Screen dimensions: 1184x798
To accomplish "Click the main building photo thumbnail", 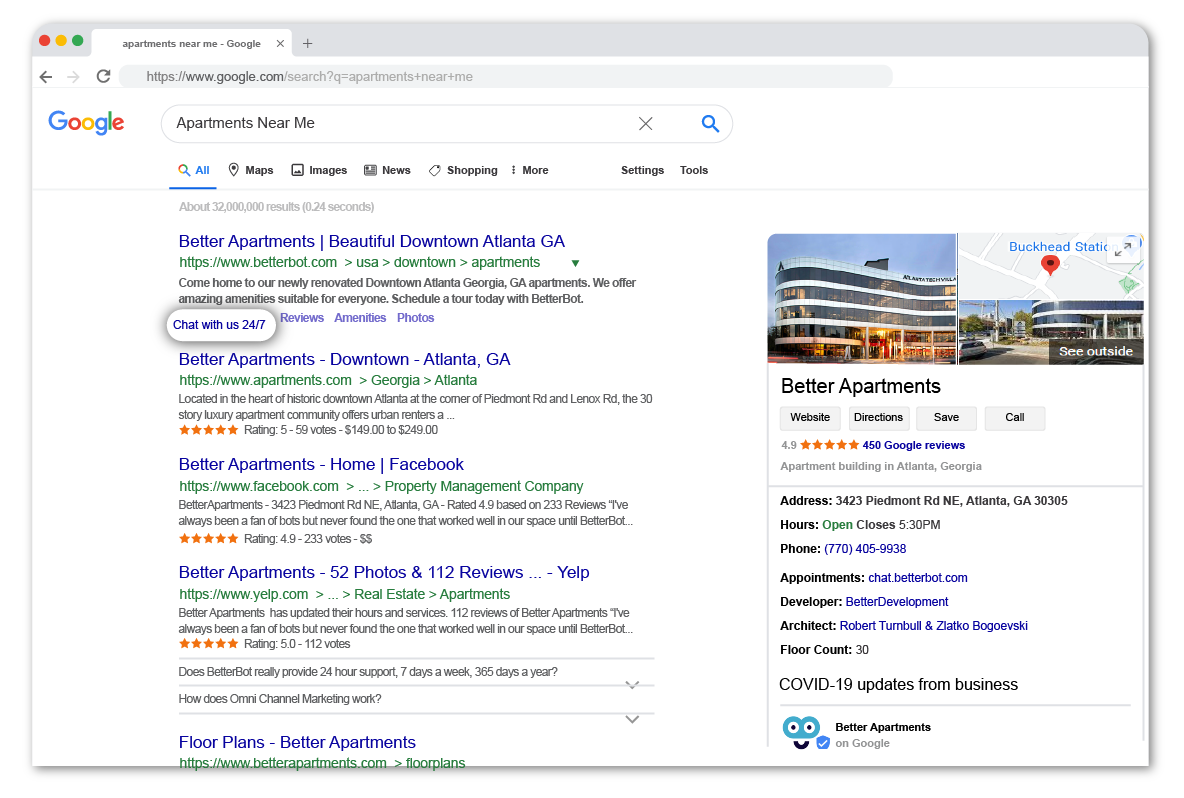I will click(862, 299).
